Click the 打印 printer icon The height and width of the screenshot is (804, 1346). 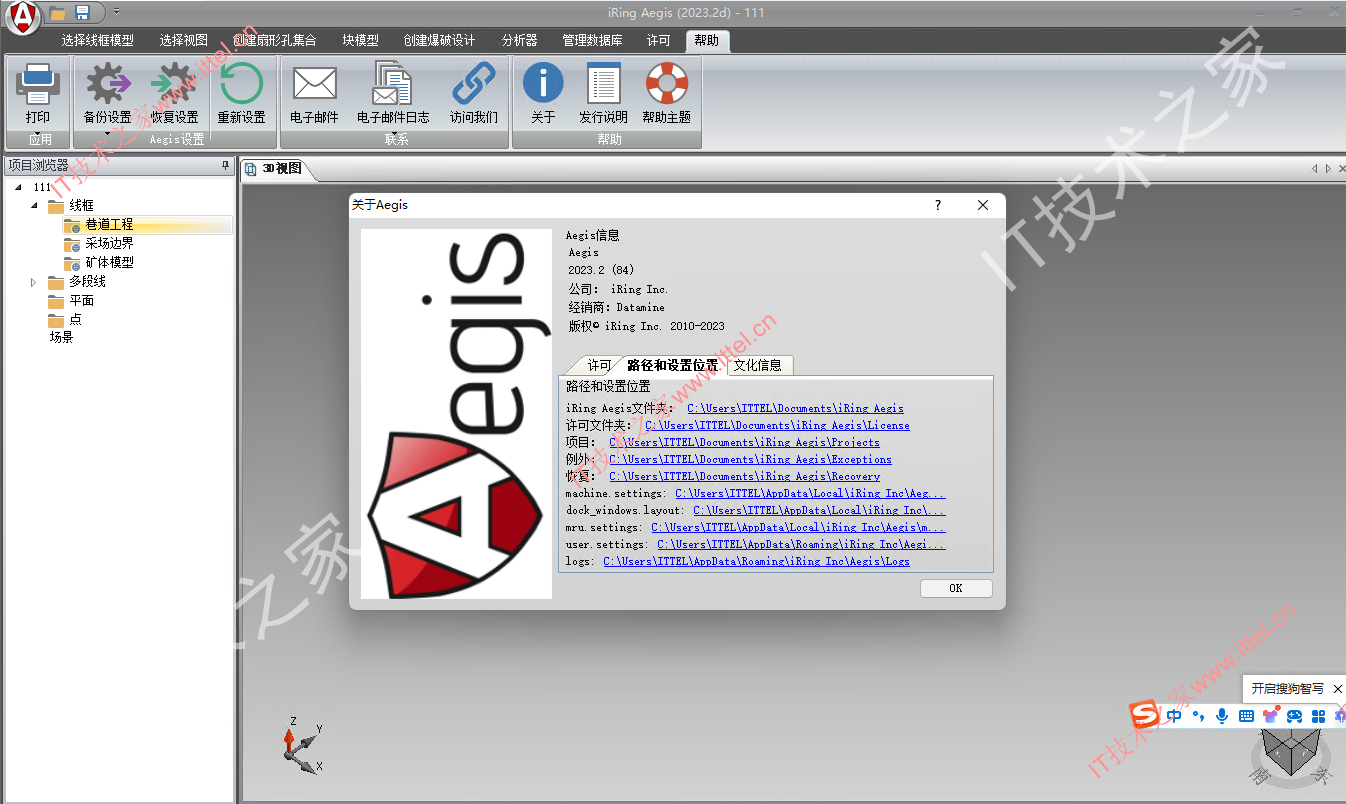point(38,84)
